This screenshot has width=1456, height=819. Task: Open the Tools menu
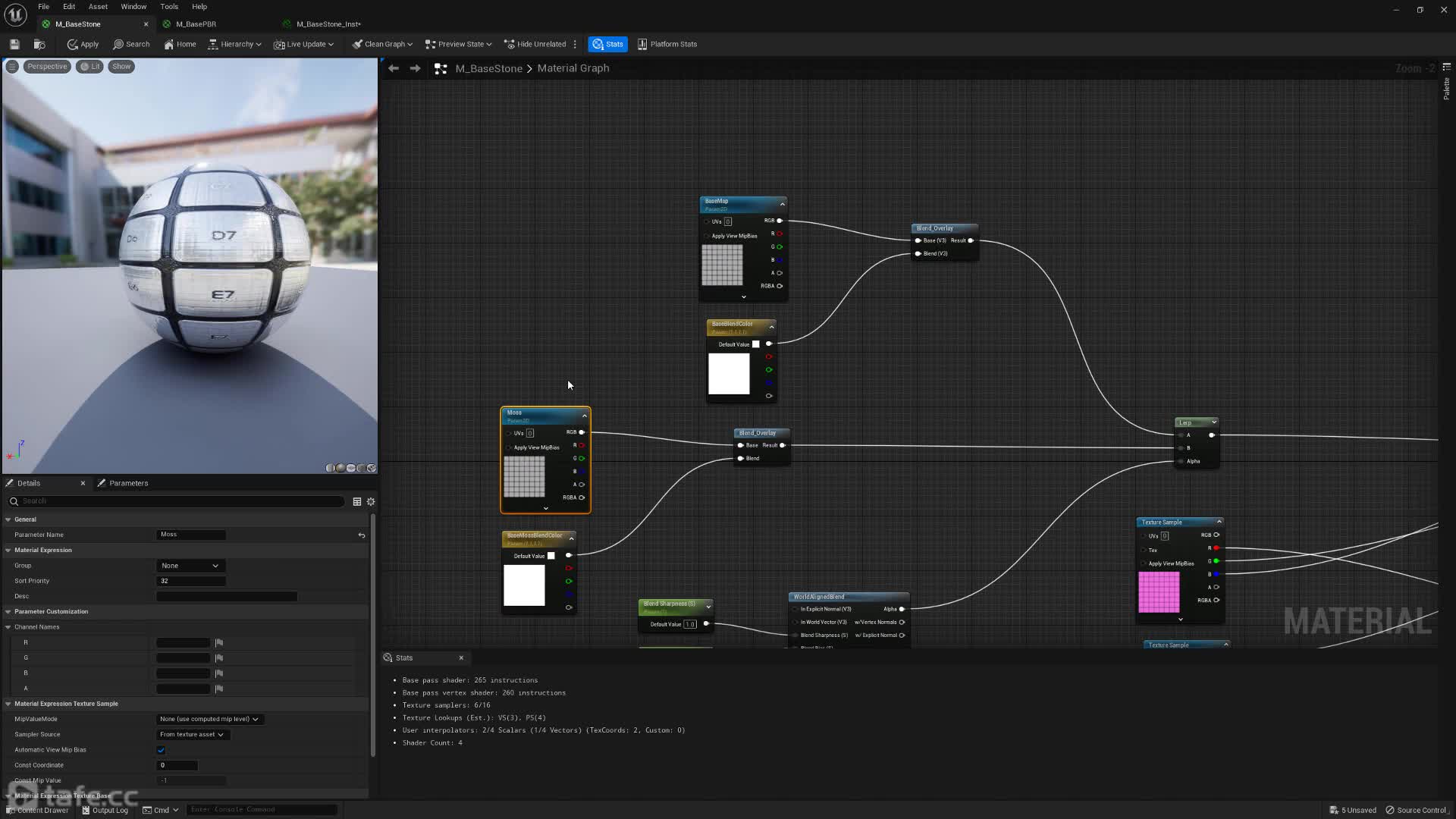[x=169, y=7]
